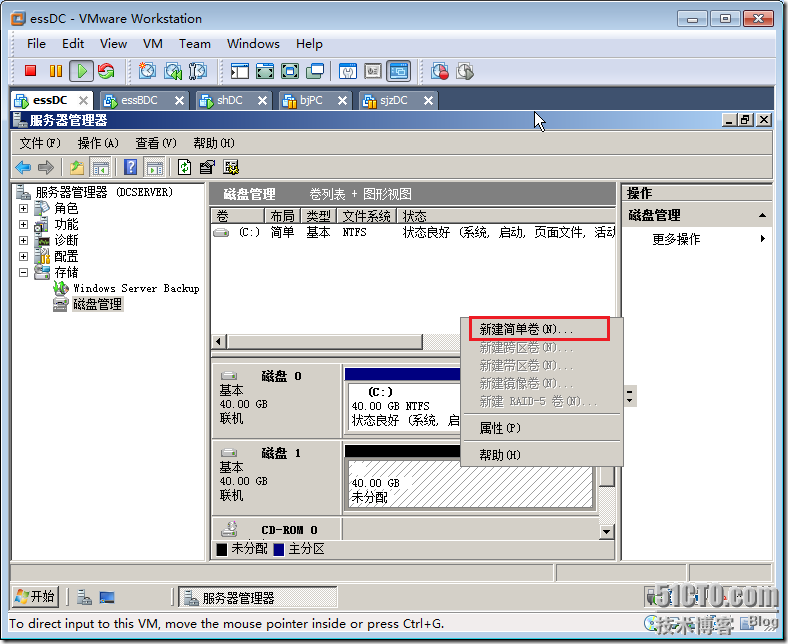Viewport: 788px width, 644px height.
Task: Choose 新建简单卷(N)... from the context menu
Action: click(x=540, y=329)
